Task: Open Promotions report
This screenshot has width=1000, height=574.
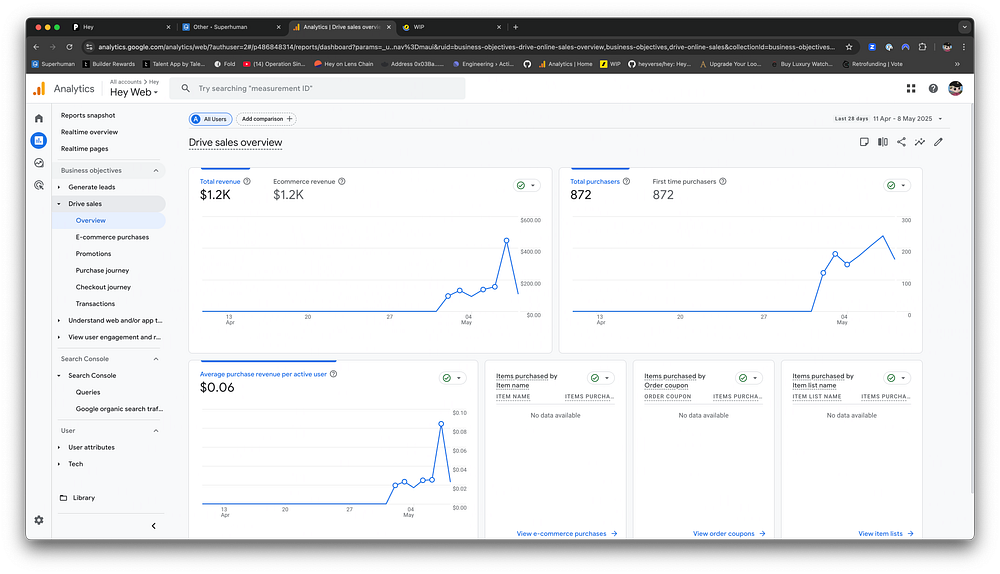Action: (x=93, y=254)
